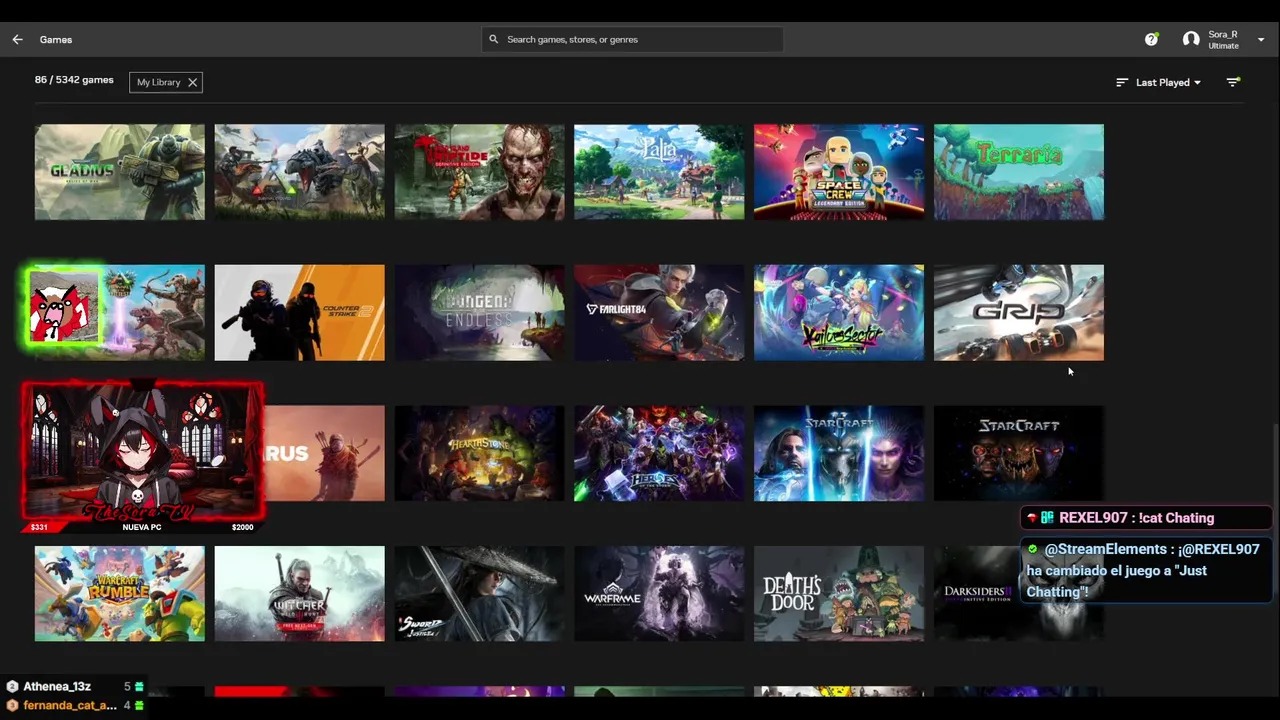Click the sort lines icon beside Last Played

tap(1122, 82)
